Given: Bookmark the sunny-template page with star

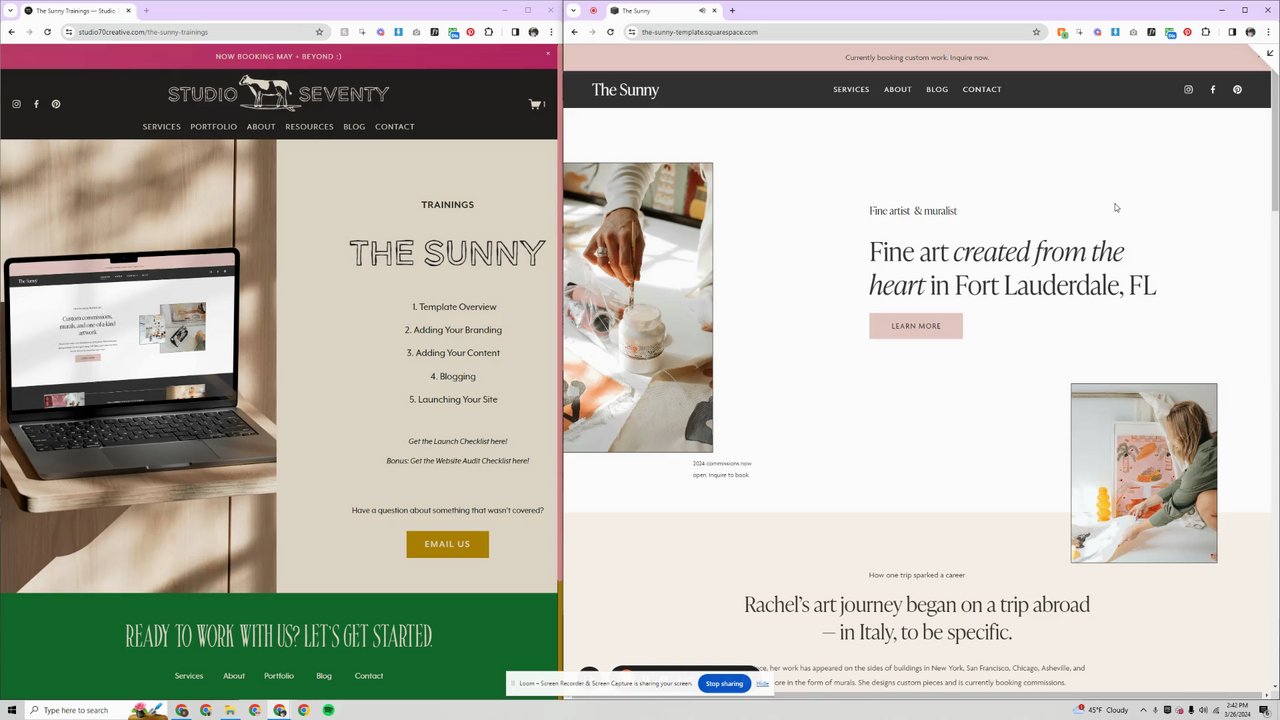Looking at the screenshot, I should (x=1036, y=32).
